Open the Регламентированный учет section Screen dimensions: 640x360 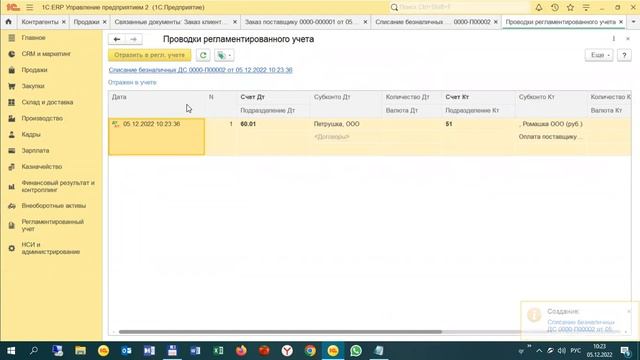click(x=52, y=225)
